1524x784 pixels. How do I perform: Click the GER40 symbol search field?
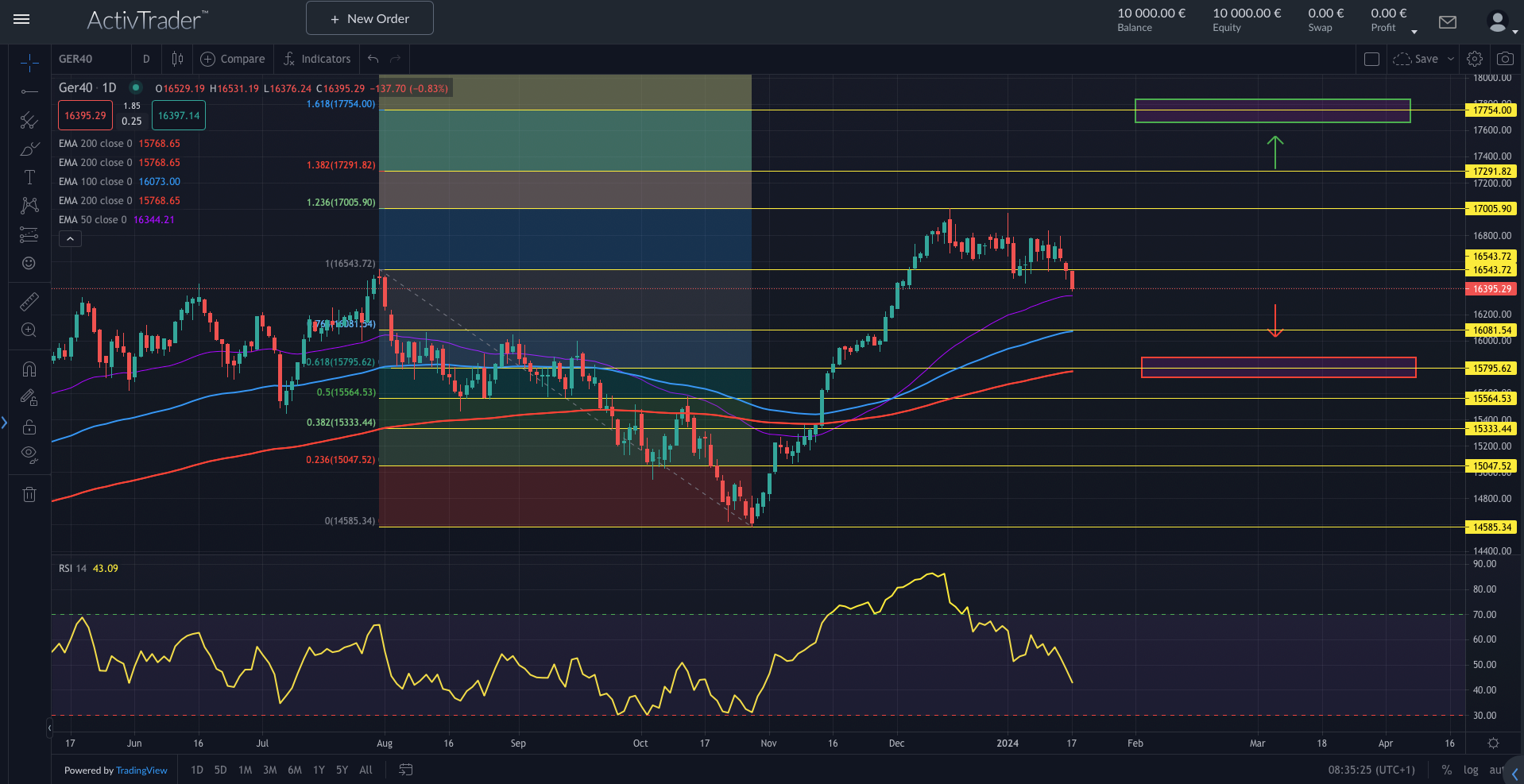(91, 59)
